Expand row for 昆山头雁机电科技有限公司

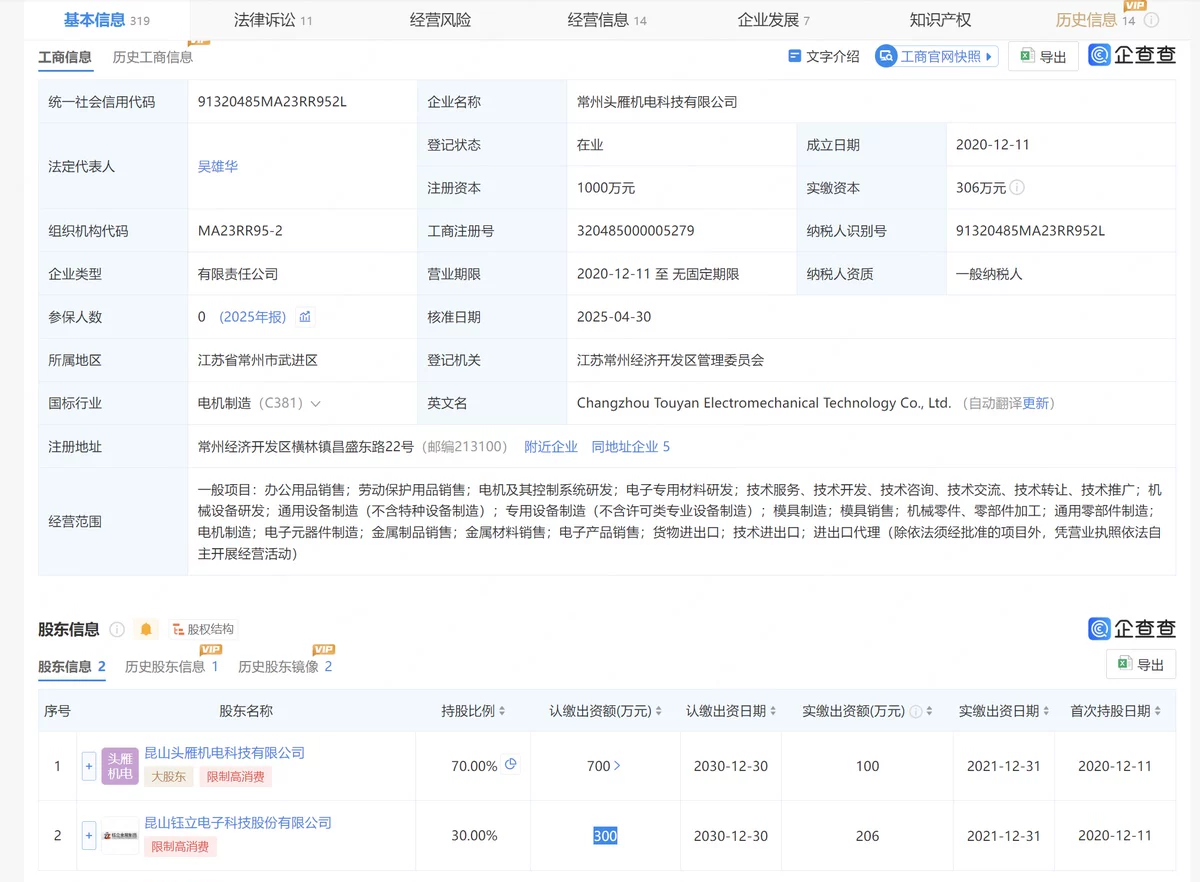[x=89, y=766]
